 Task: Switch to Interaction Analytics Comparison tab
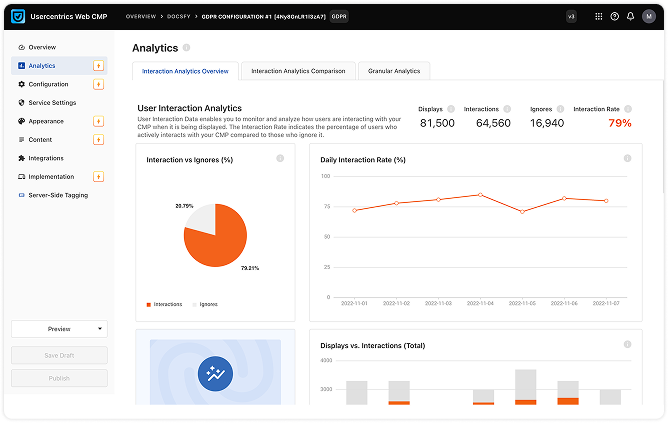[x=298, y=71]
